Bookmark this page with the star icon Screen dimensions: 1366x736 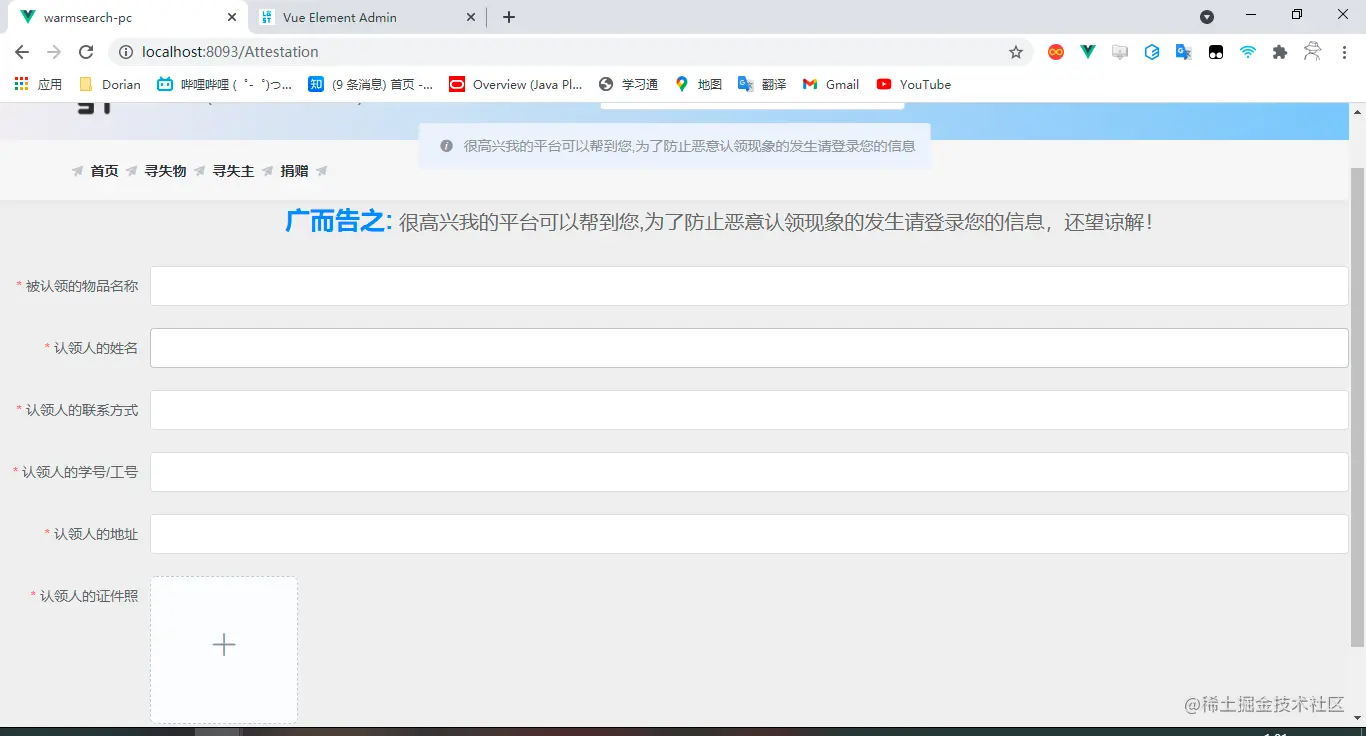(x=1016, y=52)
